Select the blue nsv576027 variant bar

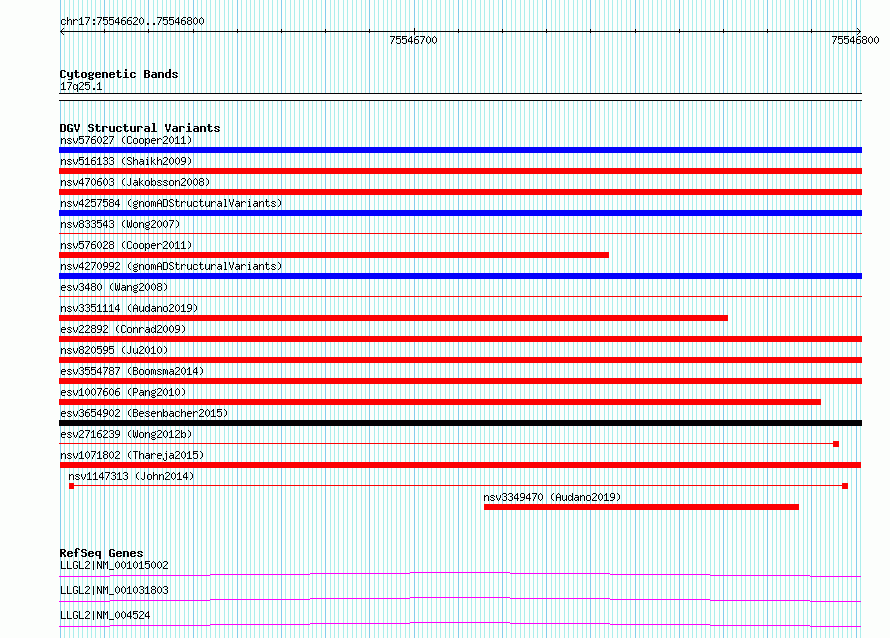tap(460, 150)
